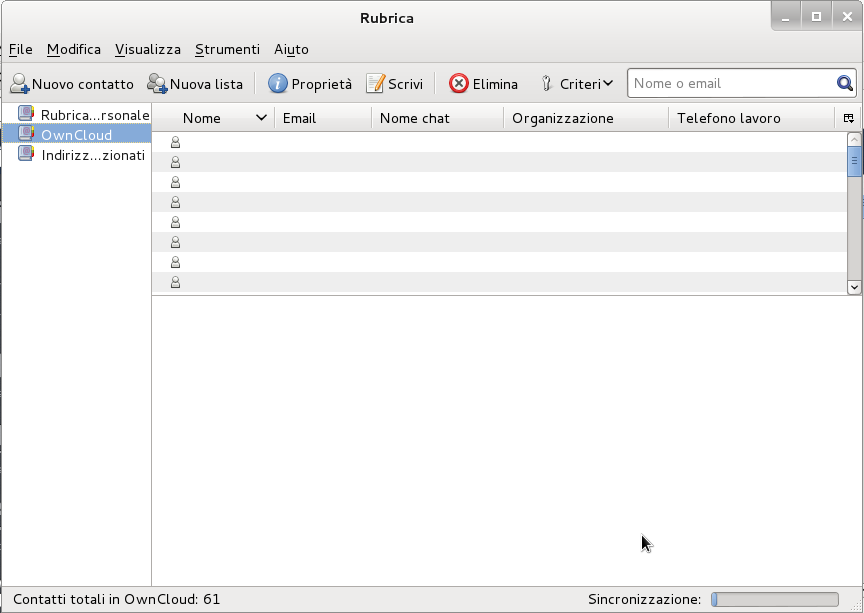Image resolution: width=864 pixels, height=613 pixels.
Task: Click the search magnifier icon
Action: pyautogui.click(x=845, y=84)
